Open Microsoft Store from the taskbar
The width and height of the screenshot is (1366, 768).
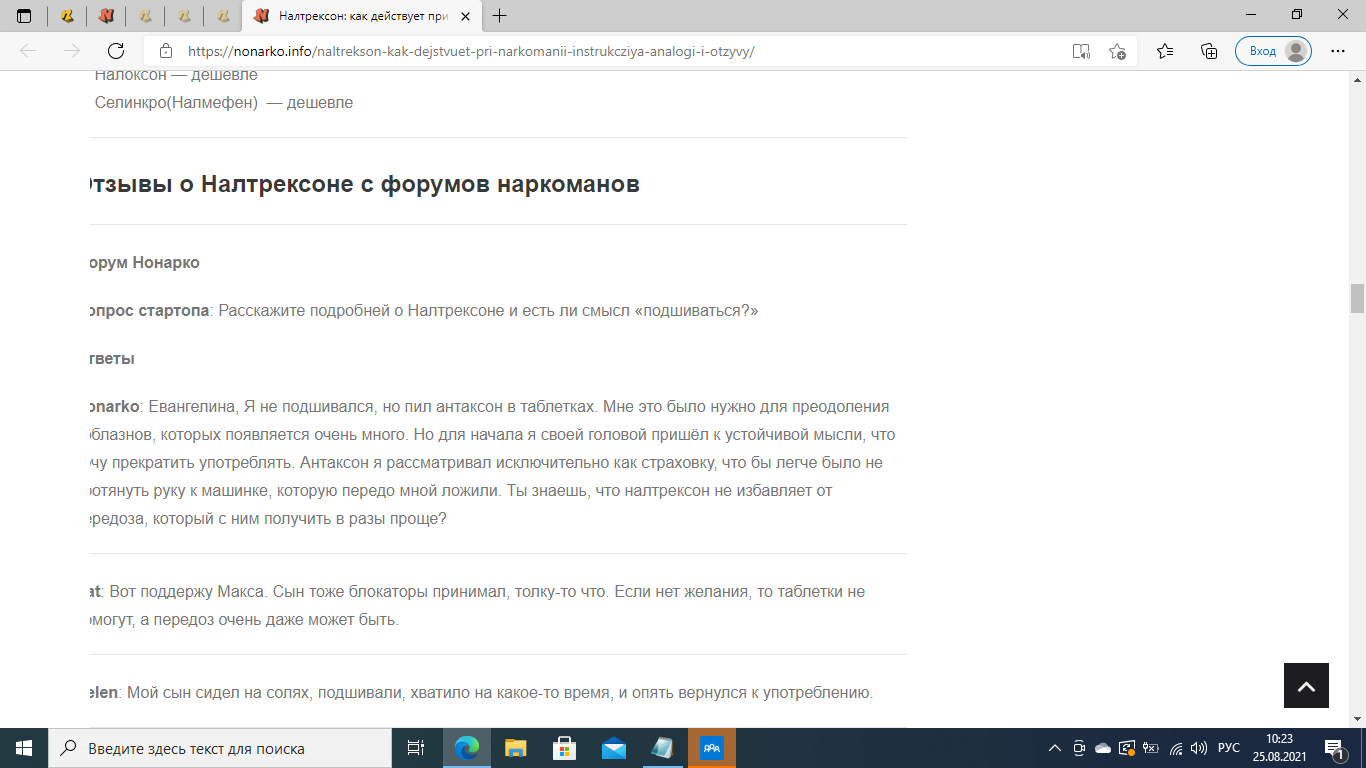pos(564,748)
